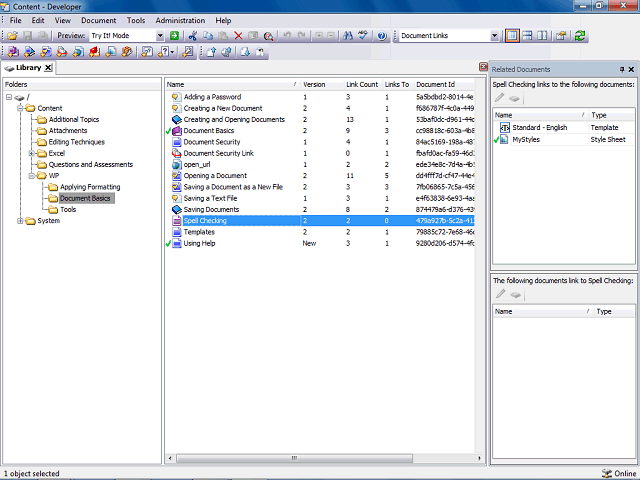Sort by the Links To column header
The image size is (640, 480).
[x=397, y=84]
